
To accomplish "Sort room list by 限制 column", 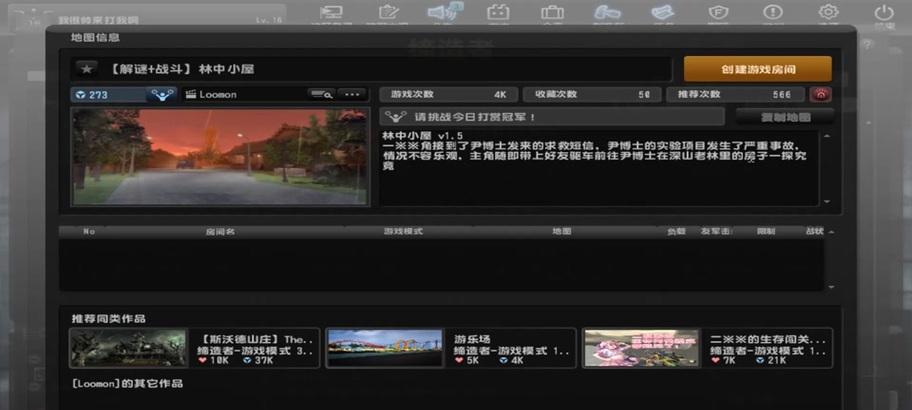I will point(765,231).
